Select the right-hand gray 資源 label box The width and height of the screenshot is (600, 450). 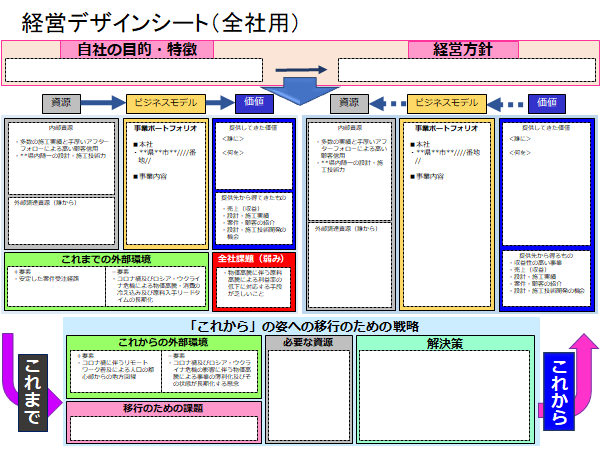[349, 103]
